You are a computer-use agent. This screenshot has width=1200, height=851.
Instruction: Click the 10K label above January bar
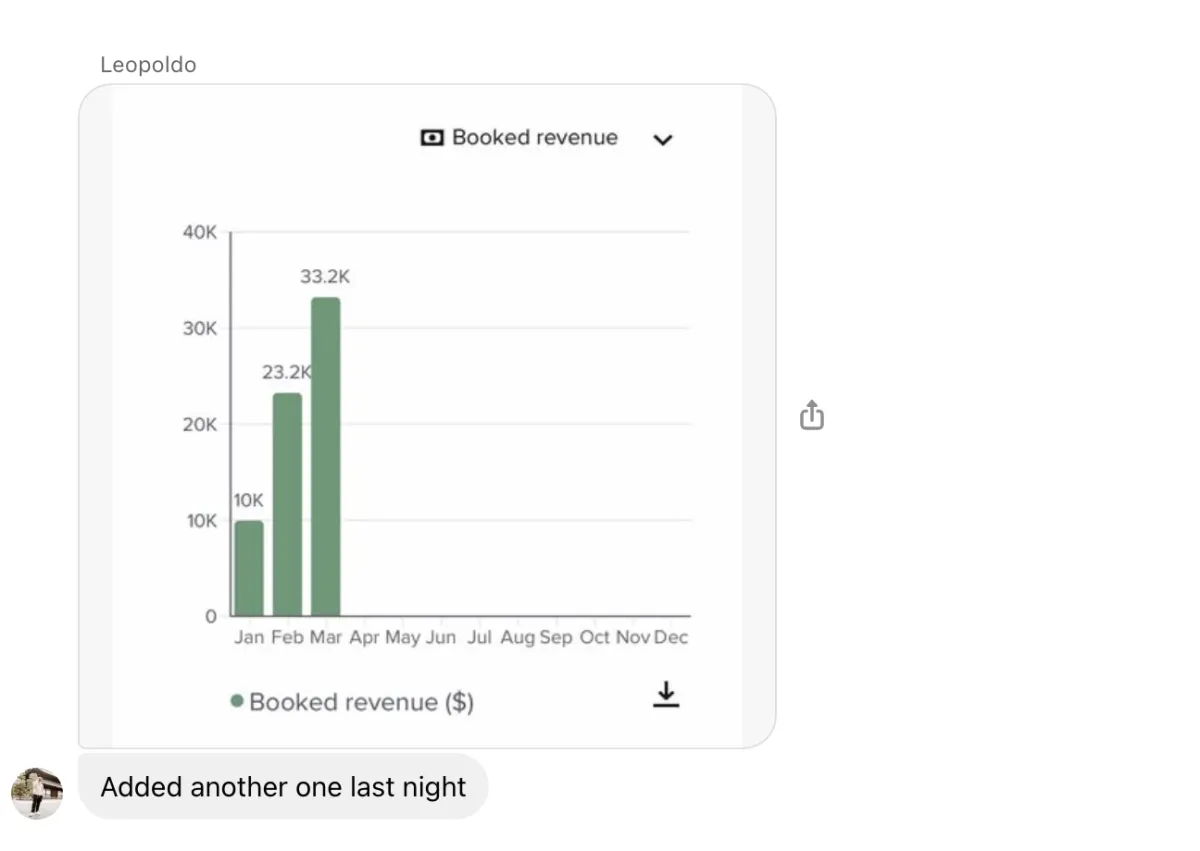pos(248,500)
